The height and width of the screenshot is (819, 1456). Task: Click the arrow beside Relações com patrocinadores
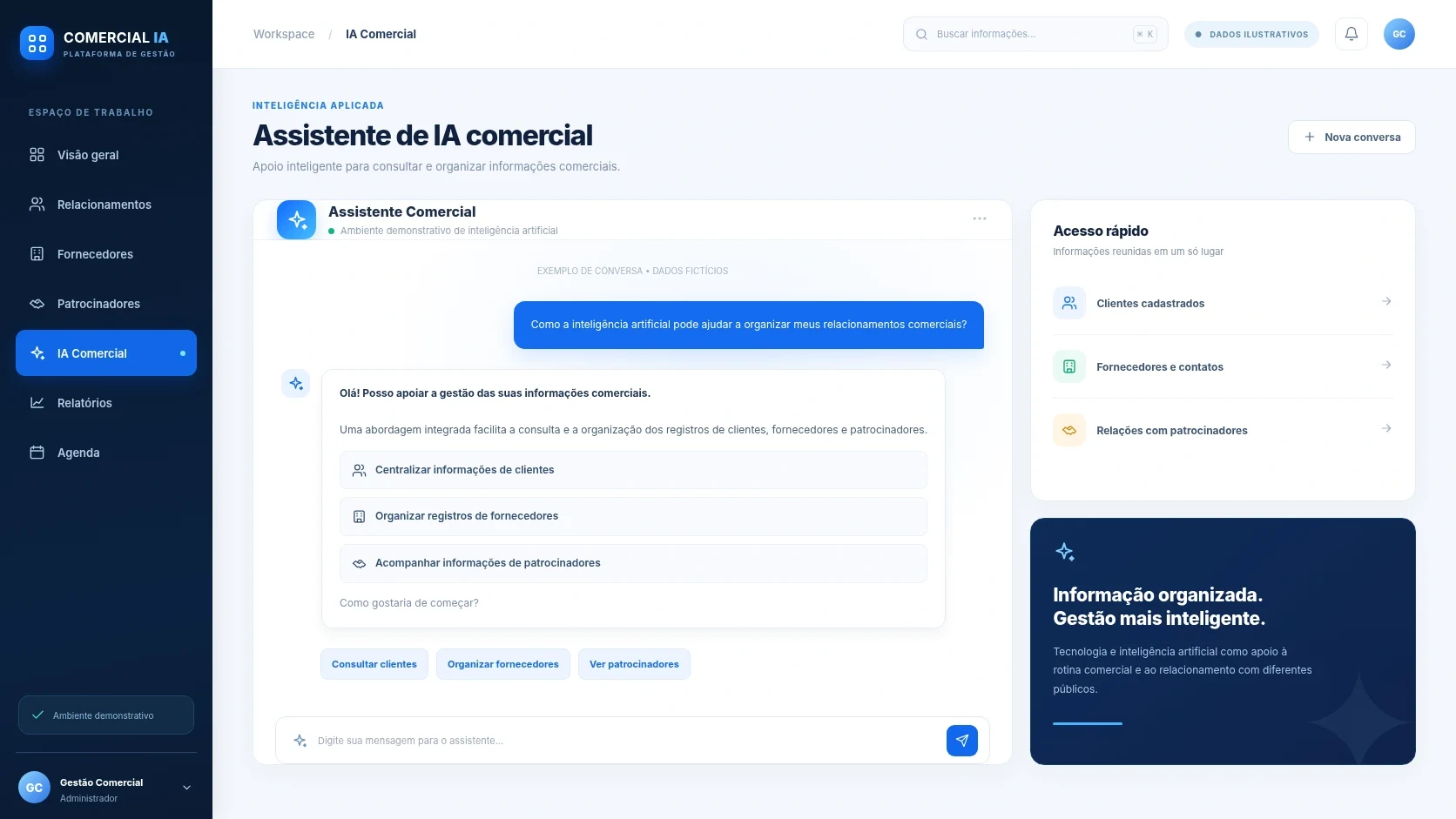pyautogui.click(x=1386, y=428)
